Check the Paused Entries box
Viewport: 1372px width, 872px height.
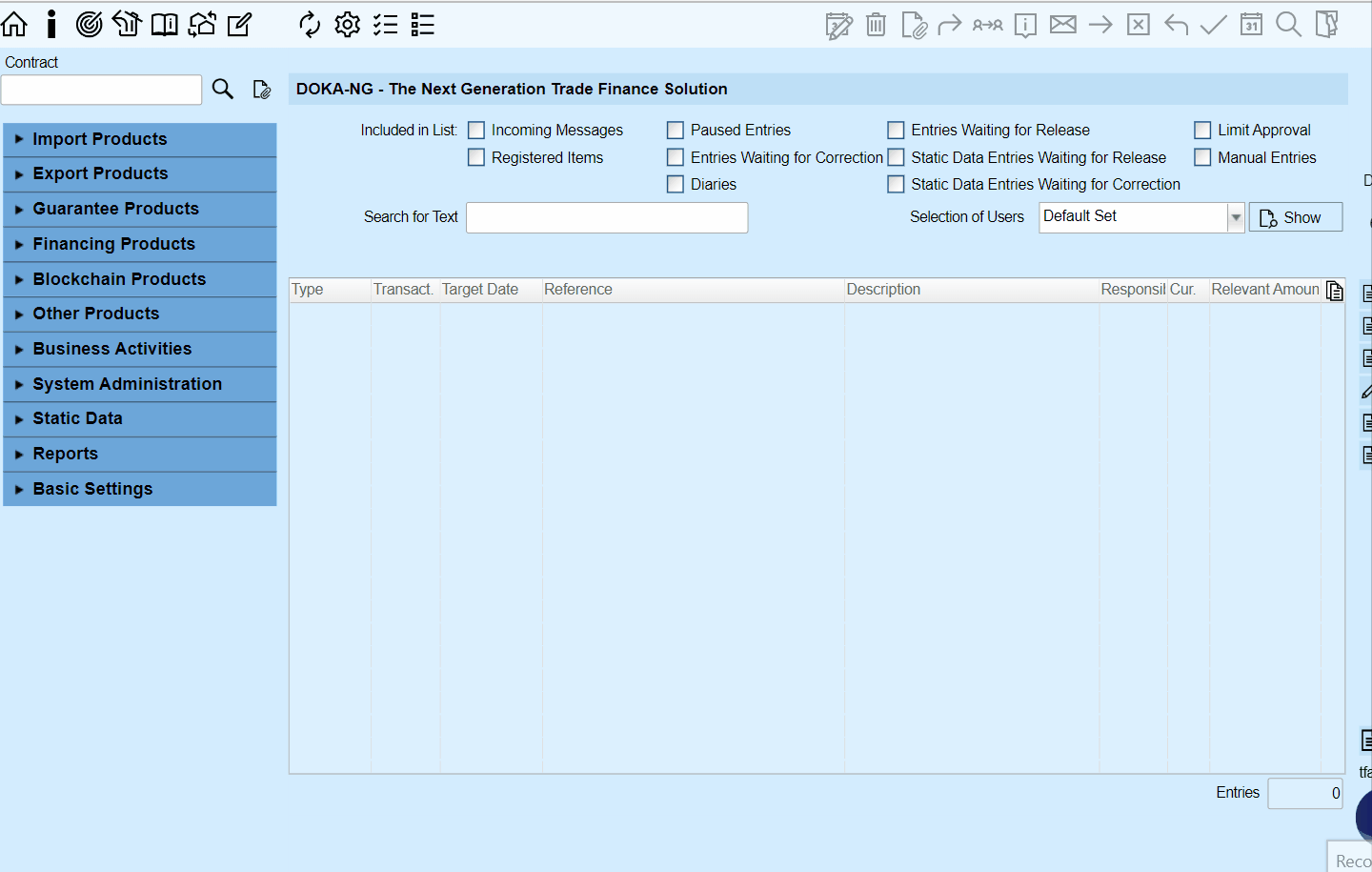[x=676, y=130]
